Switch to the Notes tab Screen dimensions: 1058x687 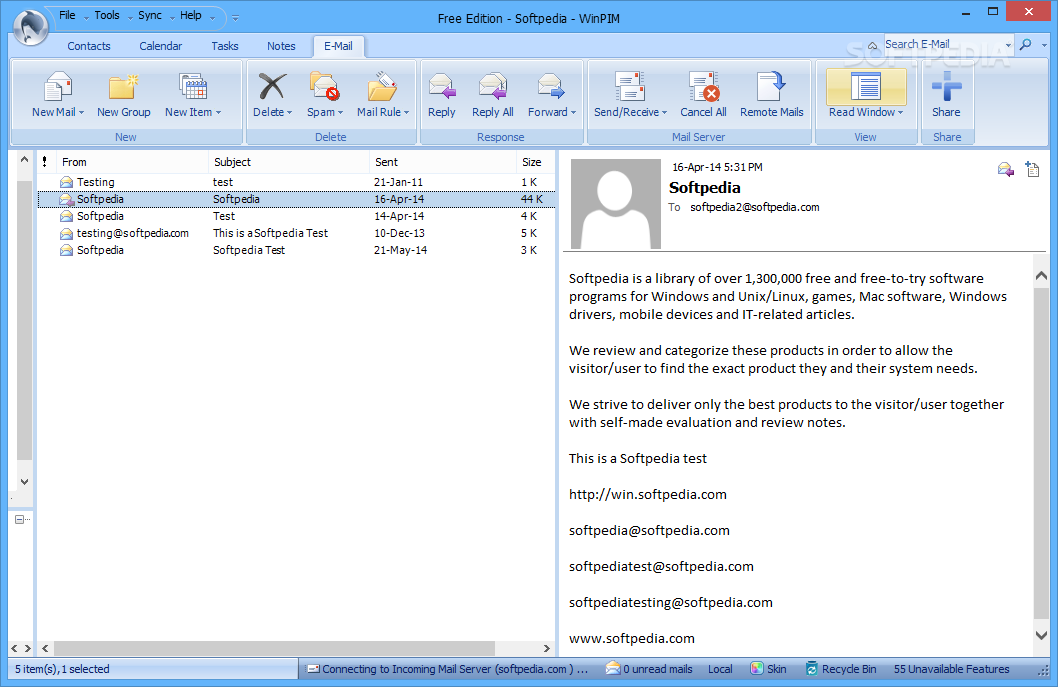tap(281, 46)
